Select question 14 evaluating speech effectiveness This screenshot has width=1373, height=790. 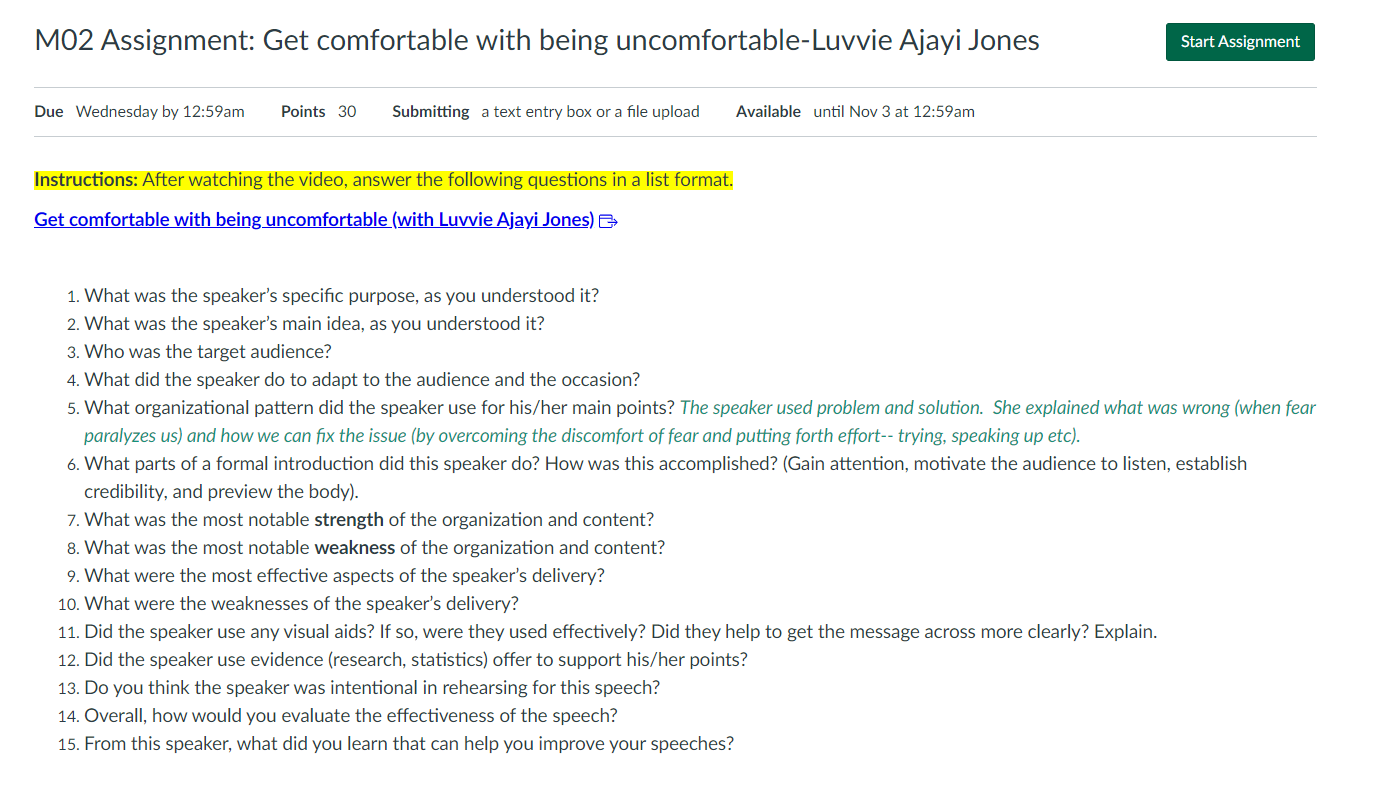tap(351, 715)
